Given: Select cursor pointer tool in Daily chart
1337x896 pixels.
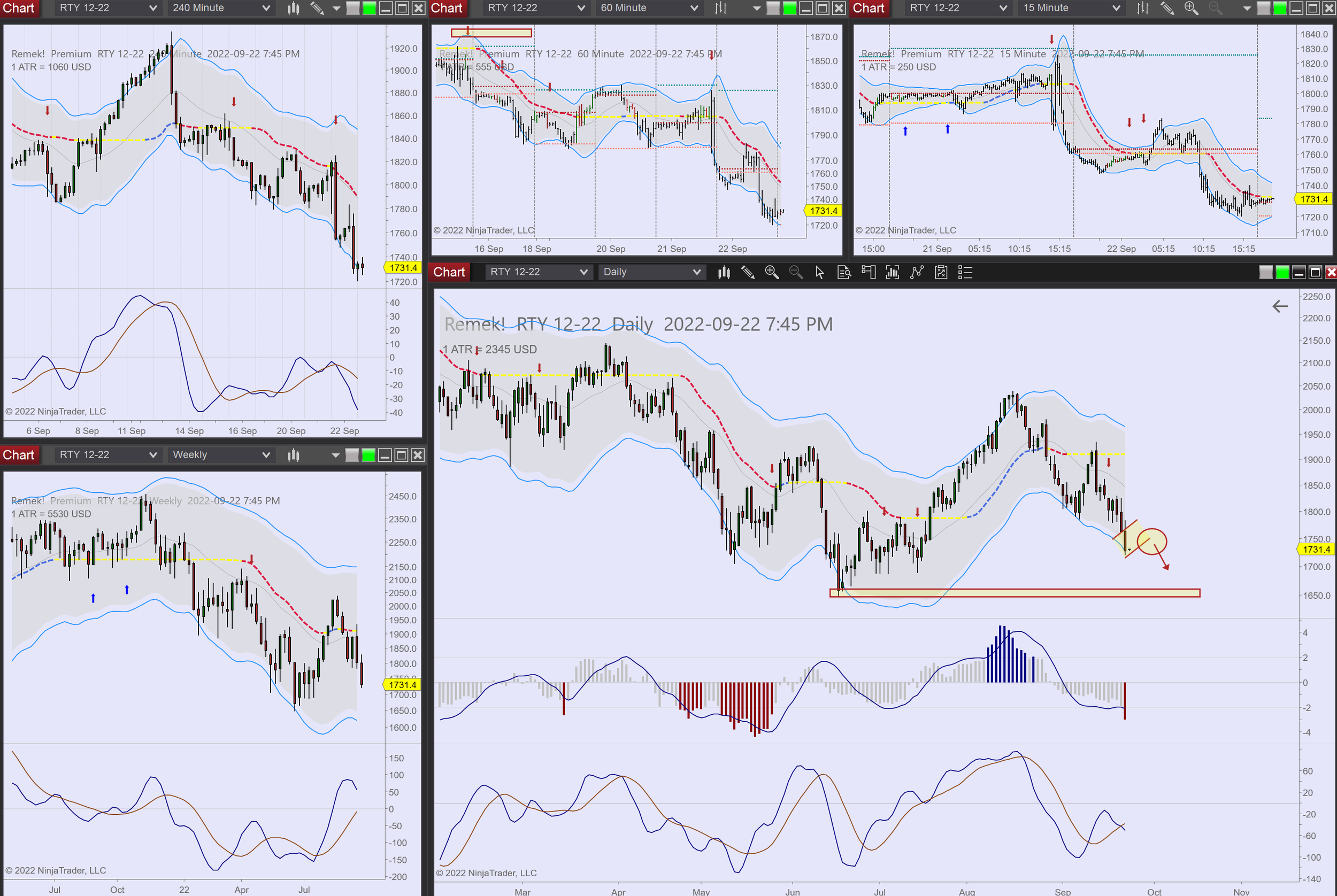Looking at the screenshot, I should (819, 273).
